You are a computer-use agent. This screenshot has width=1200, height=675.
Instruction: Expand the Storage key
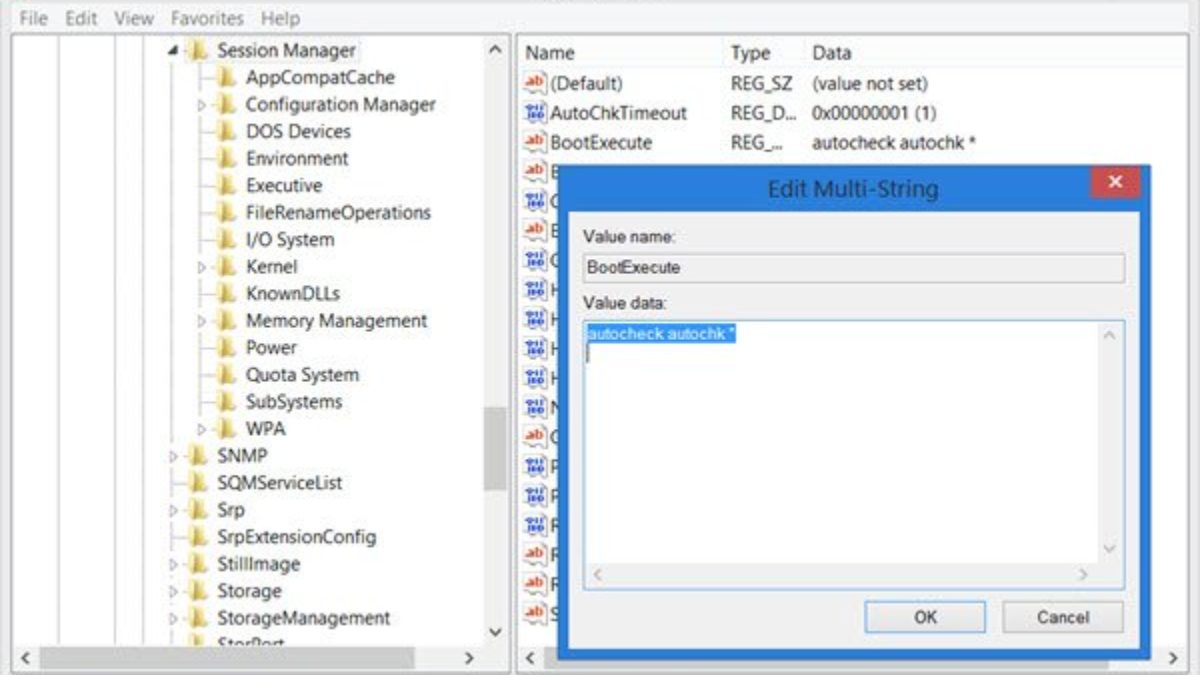point(174,591)
